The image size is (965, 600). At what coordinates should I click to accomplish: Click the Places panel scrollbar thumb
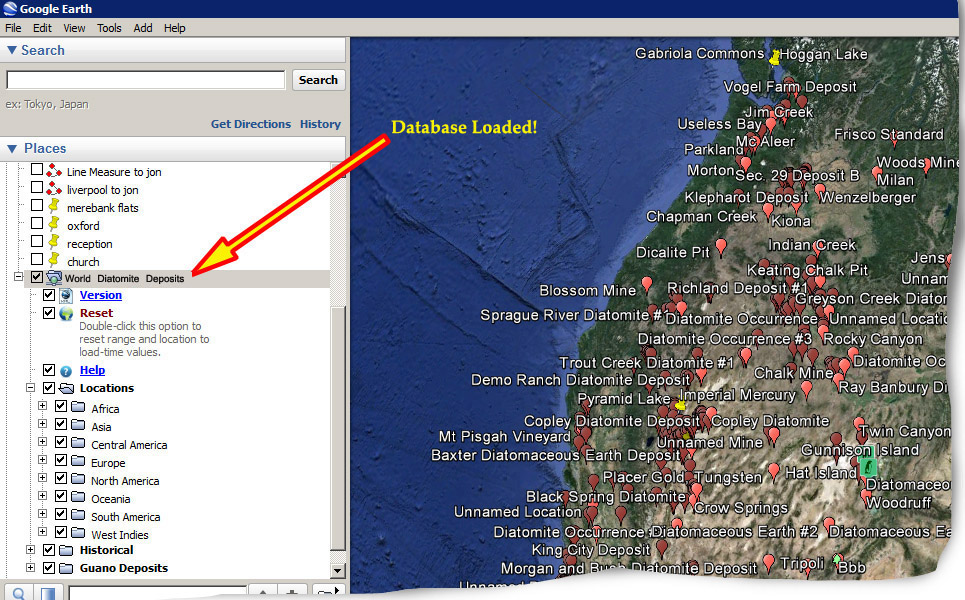coord(337,428)
